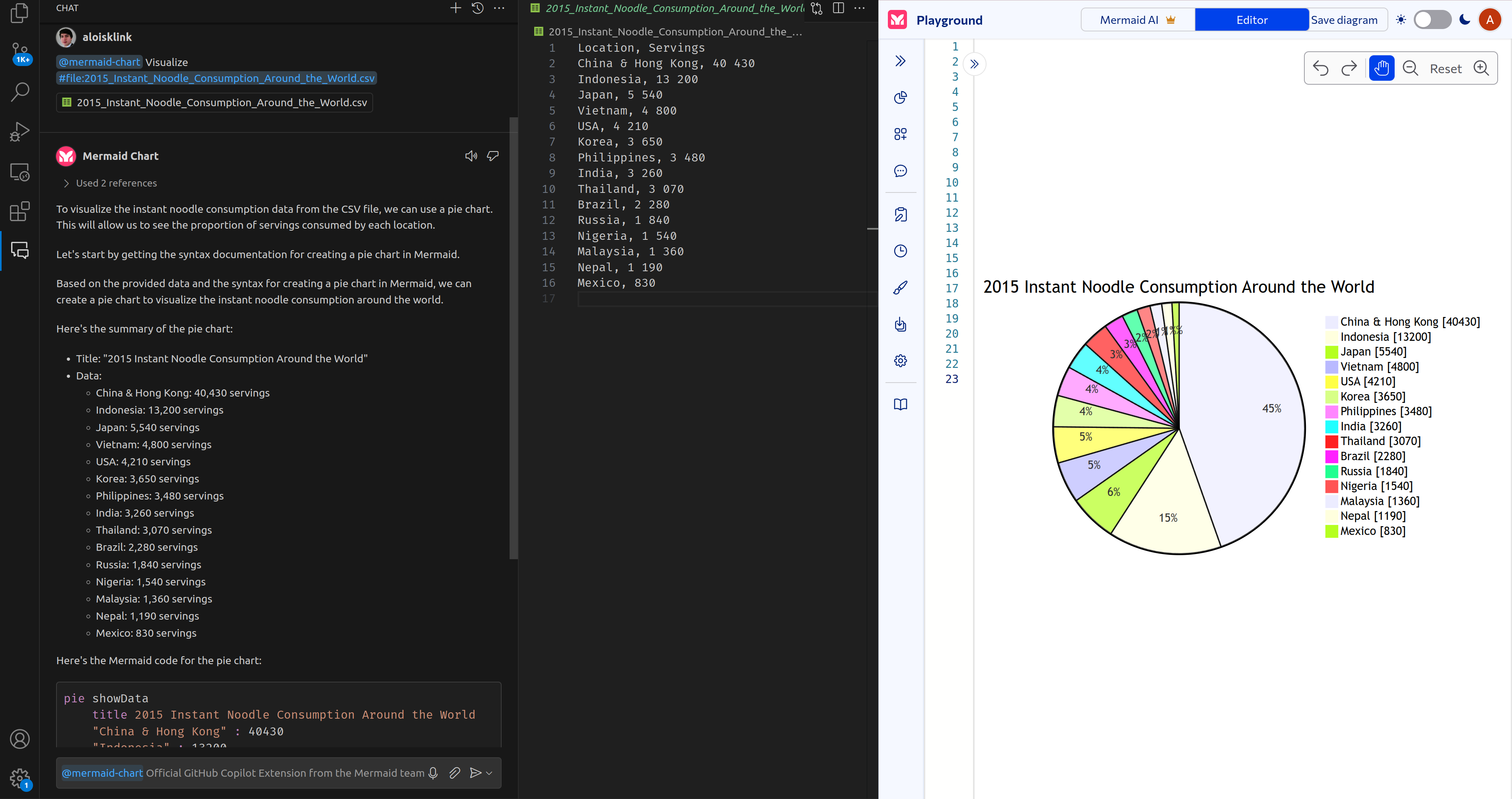Open the export download icon in Playground sidebar

click(x=900, y=325)
